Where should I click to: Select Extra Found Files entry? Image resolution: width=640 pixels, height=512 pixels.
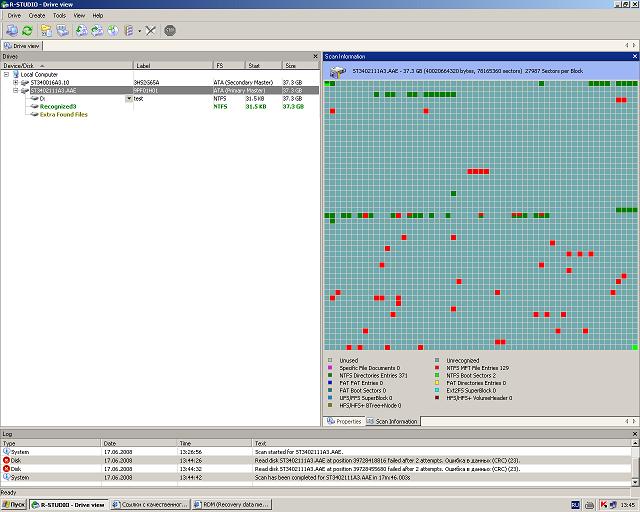tap(64, 115)
